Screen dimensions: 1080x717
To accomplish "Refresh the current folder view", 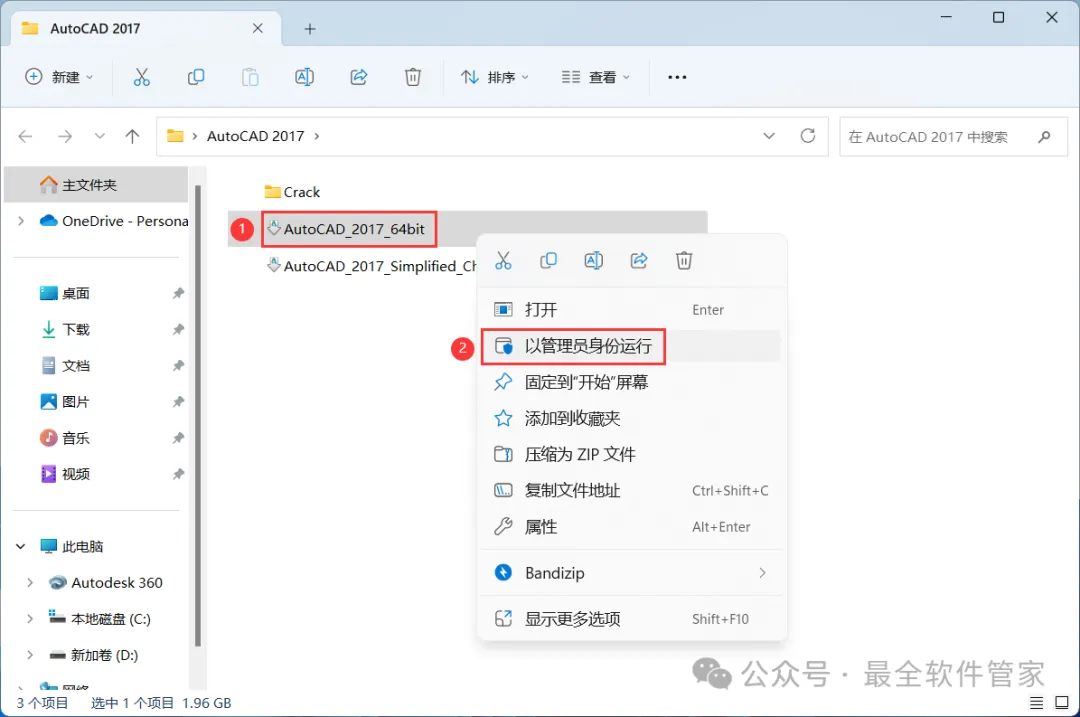I will tap(808, 136).
